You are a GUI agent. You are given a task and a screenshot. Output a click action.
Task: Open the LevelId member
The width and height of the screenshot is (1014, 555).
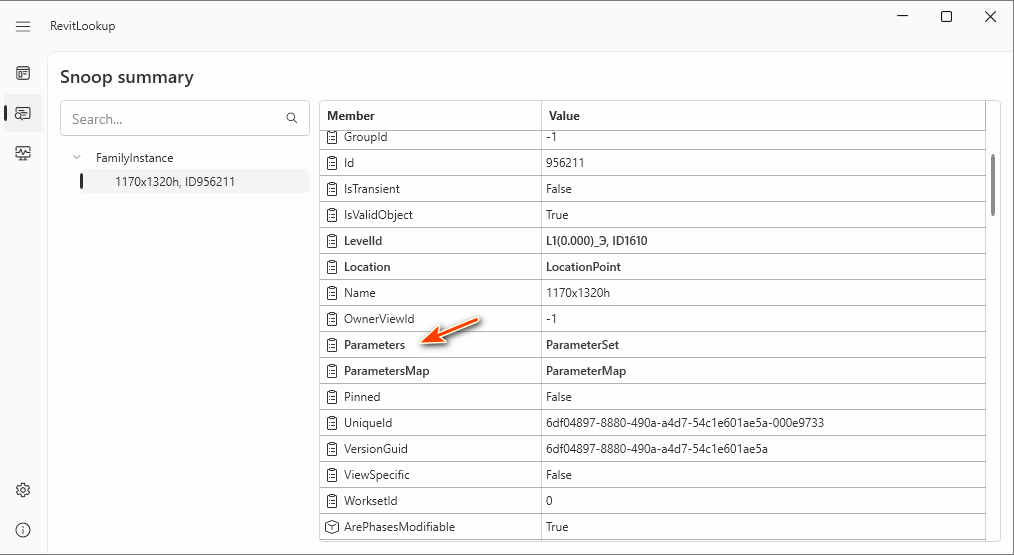point(363,241)
